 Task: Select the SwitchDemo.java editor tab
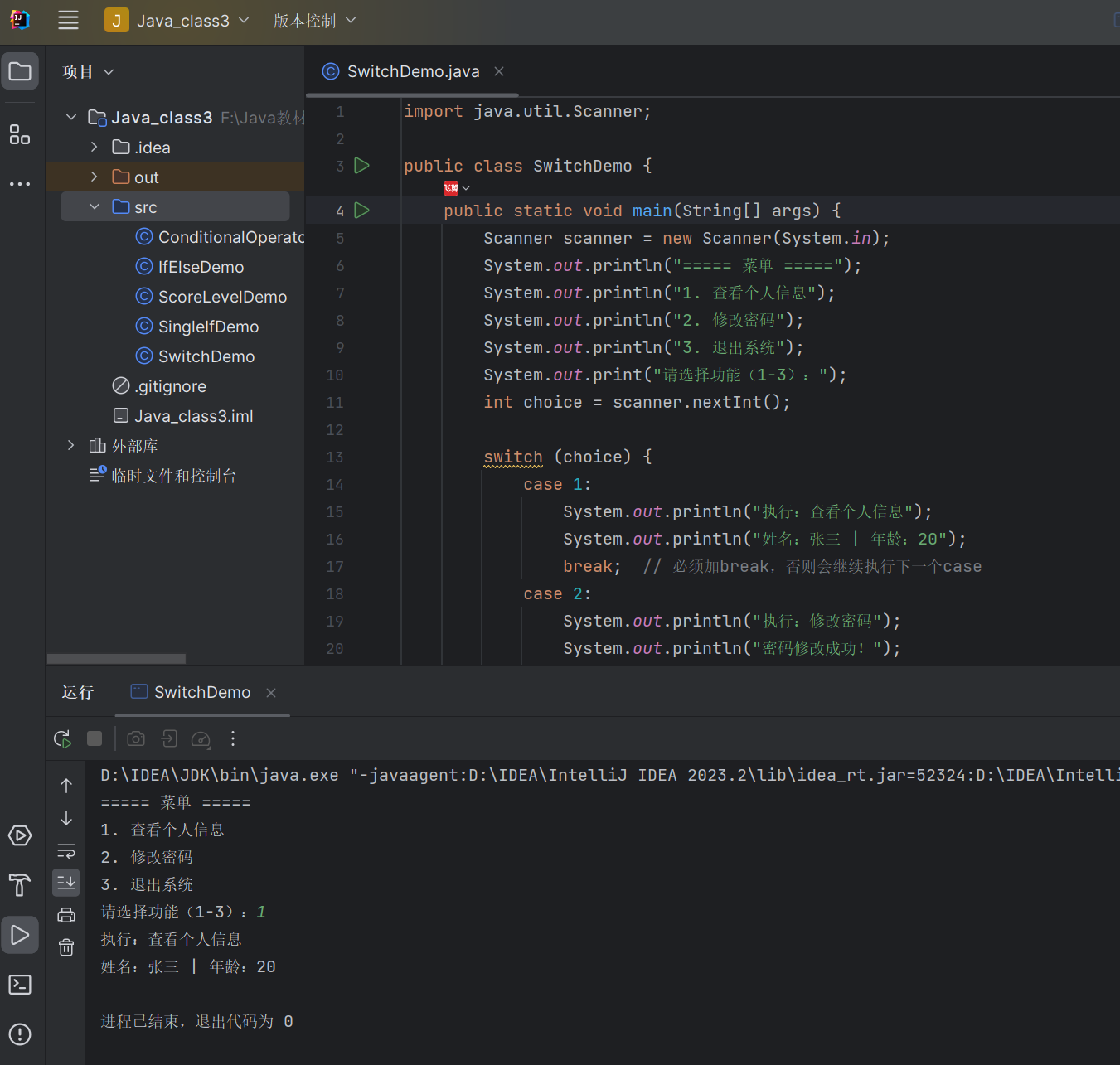click(x=412, y=72)
